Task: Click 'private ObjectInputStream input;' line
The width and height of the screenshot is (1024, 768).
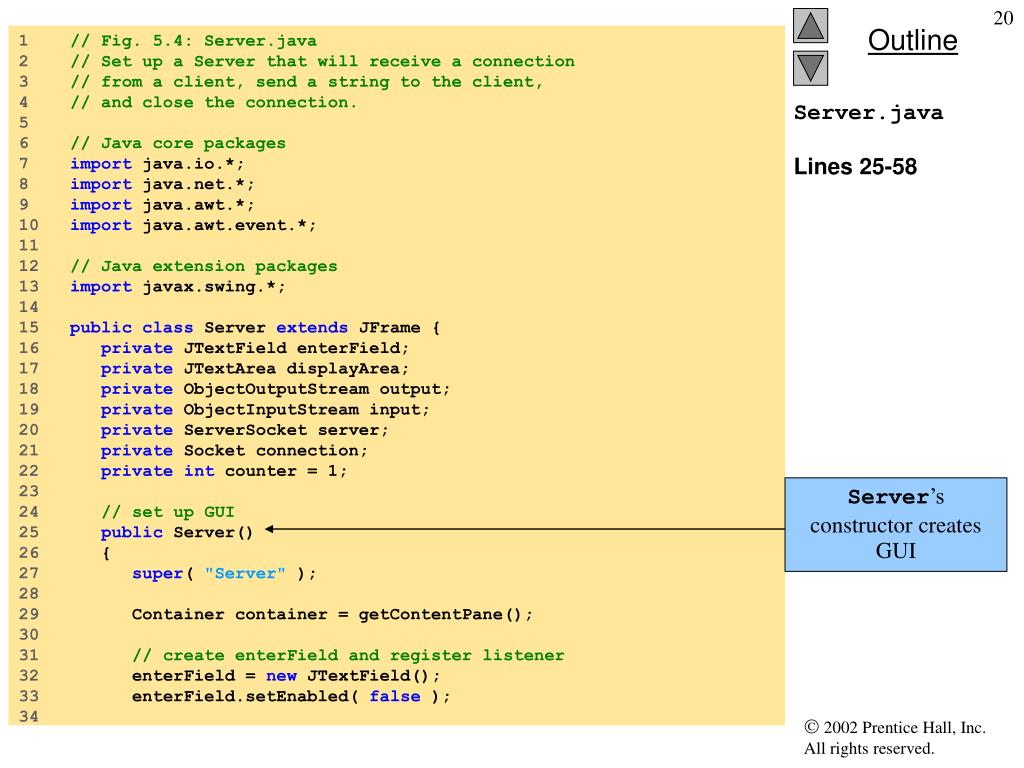Action: pos(265,409)
